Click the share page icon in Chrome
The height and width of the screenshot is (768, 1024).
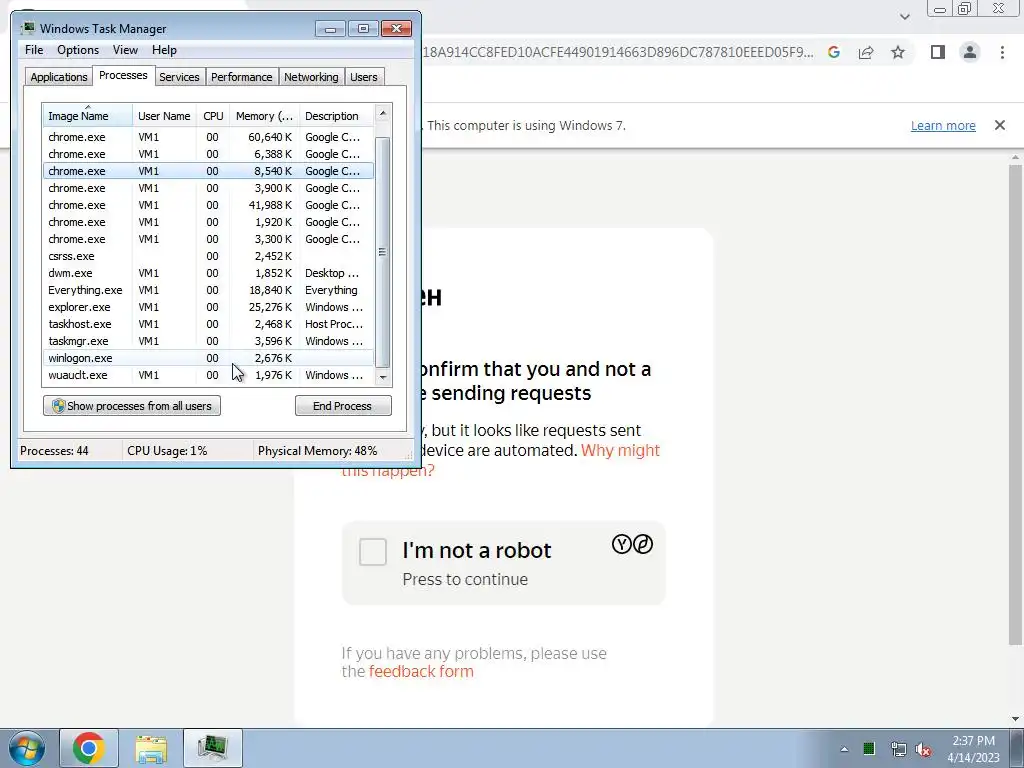coord(866,52)
